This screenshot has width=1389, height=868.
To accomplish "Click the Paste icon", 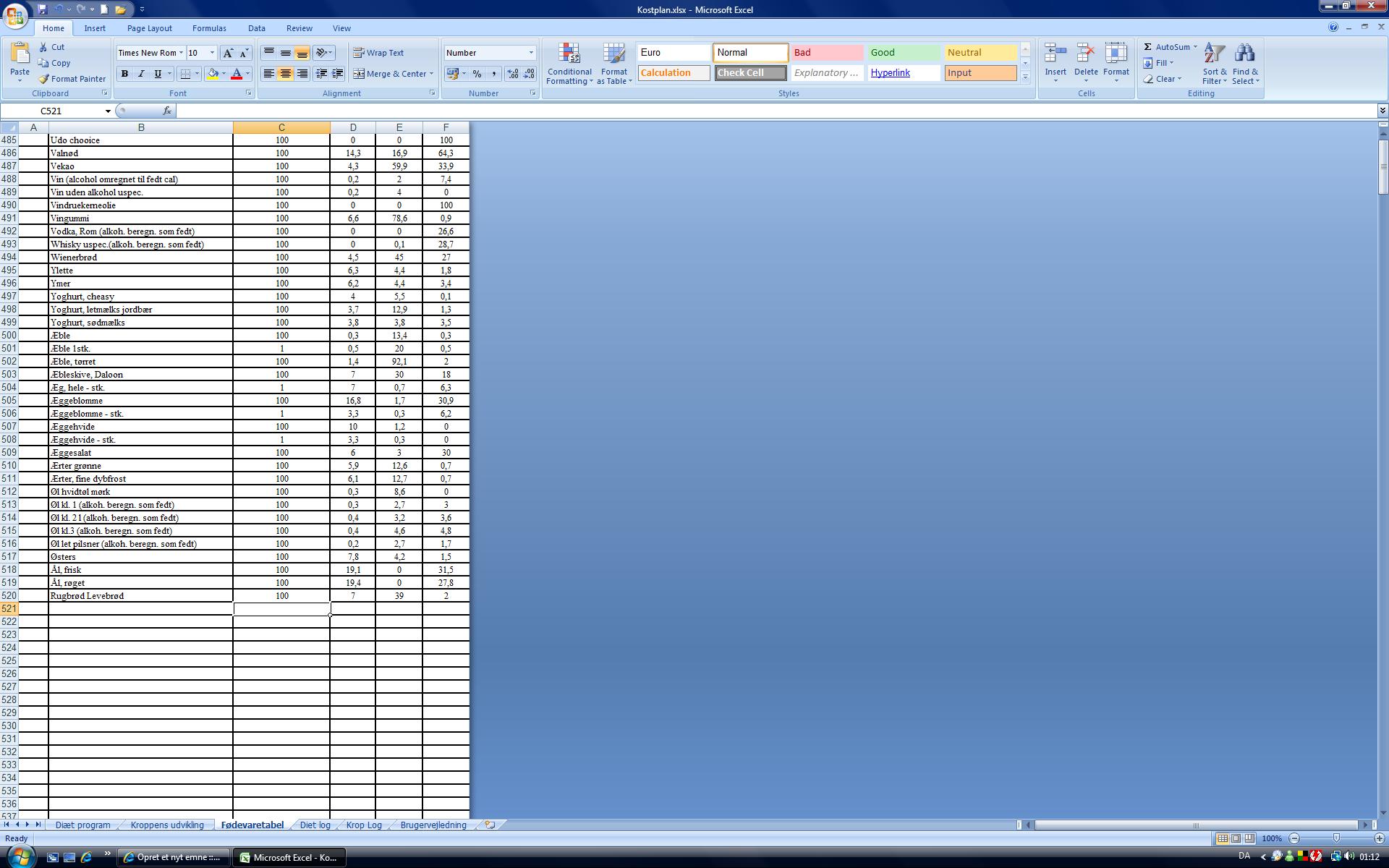I will [x=20, y=54].
